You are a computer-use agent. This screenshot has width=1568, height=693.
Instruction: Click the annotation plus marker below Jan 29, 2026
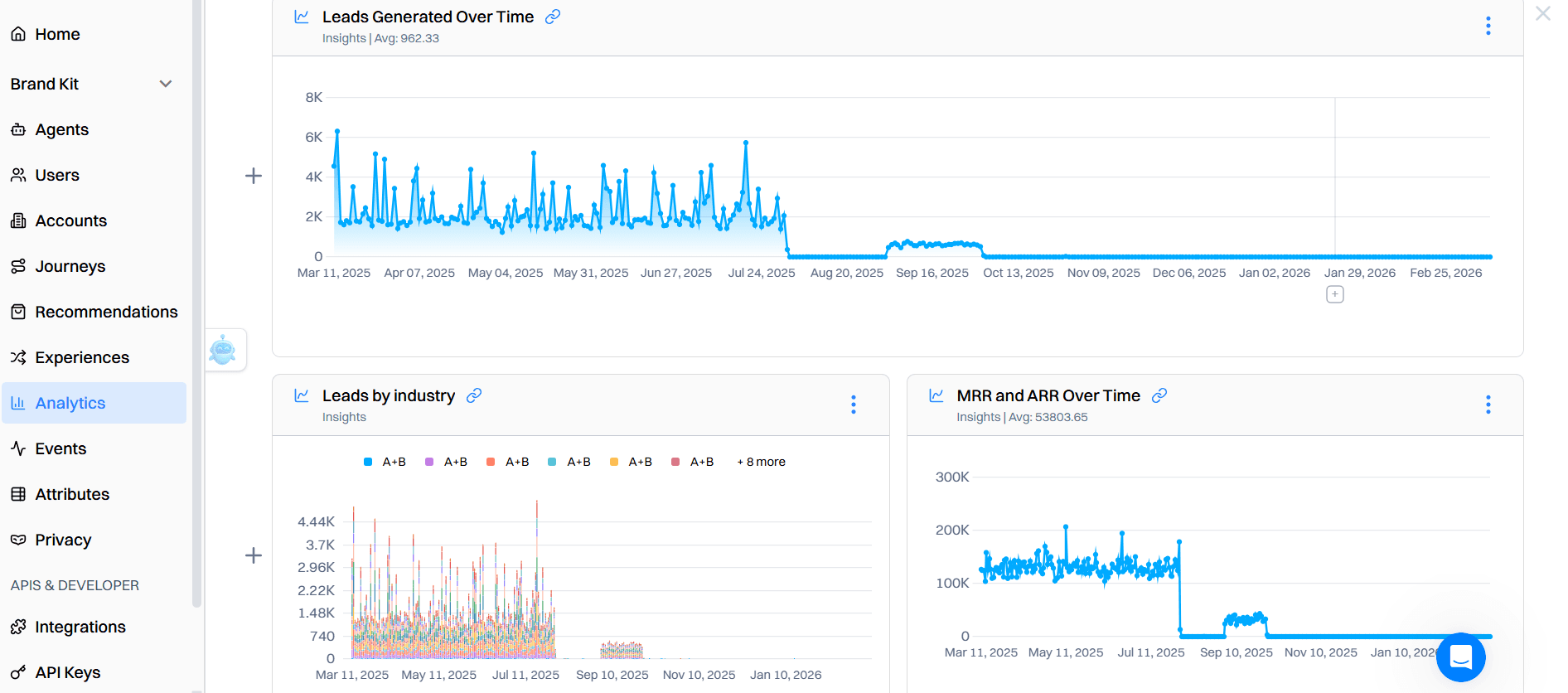pyautogui.click(x=1335, y=294)
